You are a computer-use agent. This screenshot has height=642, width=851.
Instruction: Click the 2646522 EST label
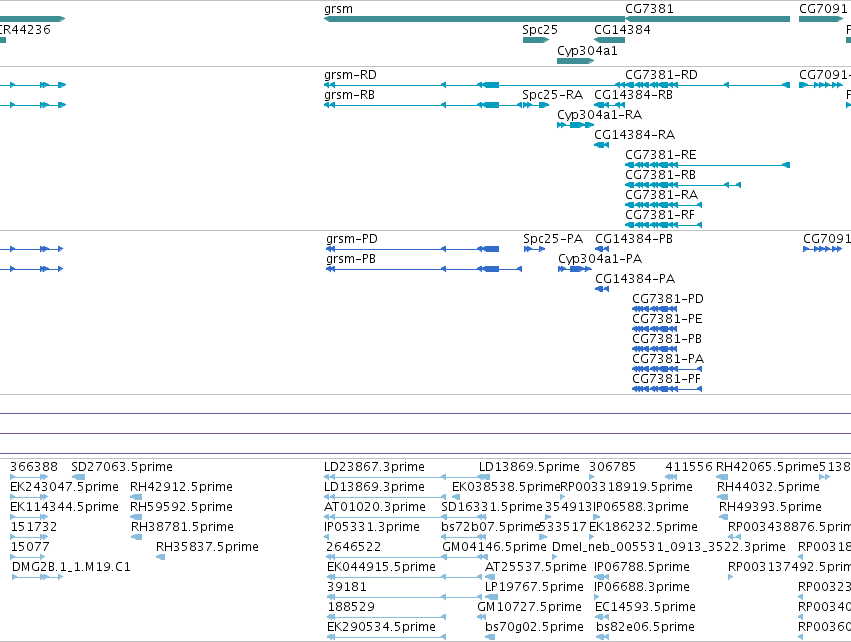point(353,547)
